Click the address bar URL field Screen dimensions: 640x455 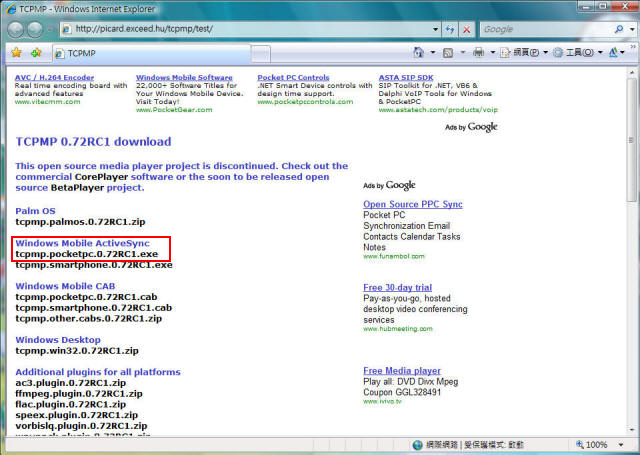[x=249, y=29]
